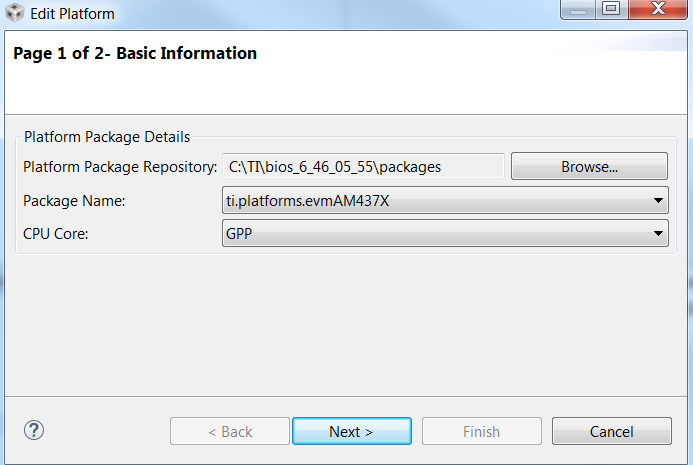Expand the Package Name dropdown arrow
The image size is (693, 465).
[x=658, y=200]
